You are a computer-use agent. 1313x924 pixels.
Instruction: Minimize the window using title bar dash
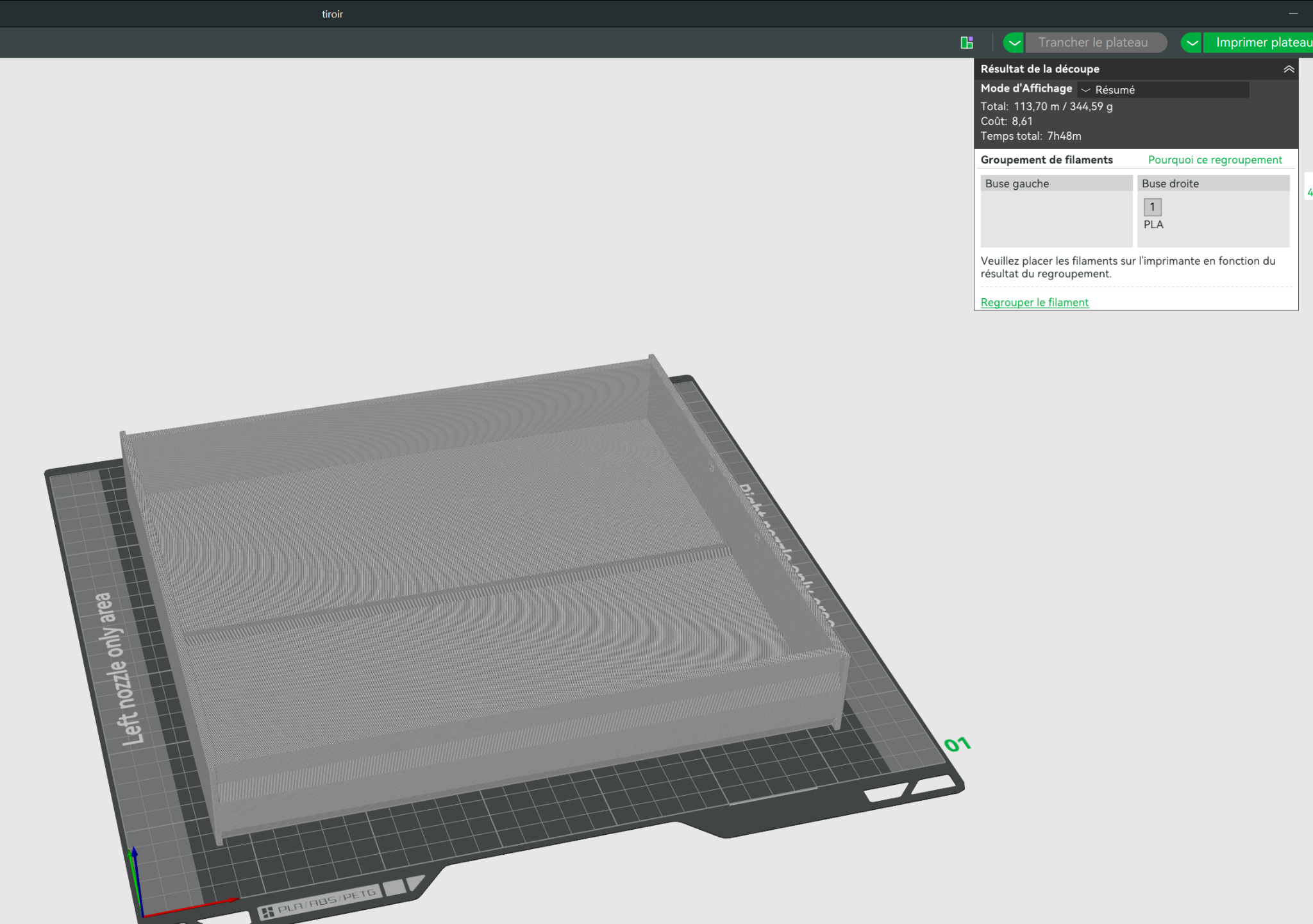pos(1293,13)
